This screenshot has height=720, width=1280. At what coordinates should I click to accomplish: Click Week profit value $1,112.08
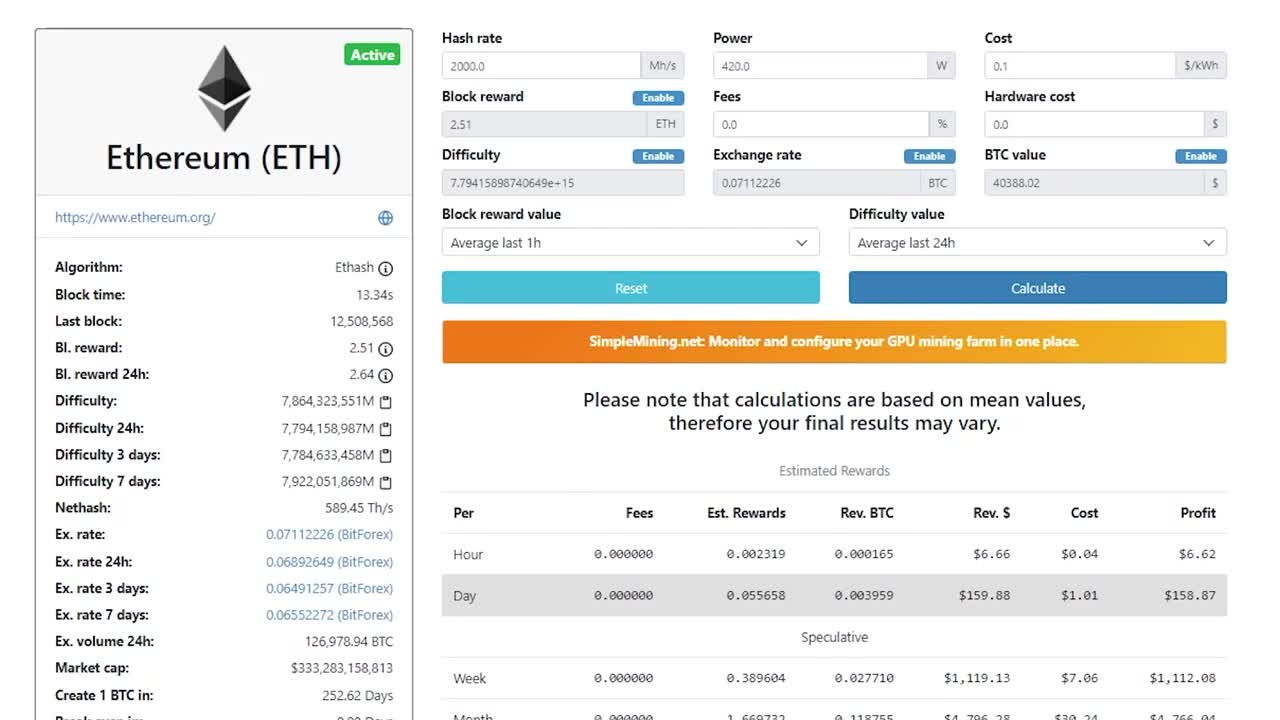click(1183, 678)
